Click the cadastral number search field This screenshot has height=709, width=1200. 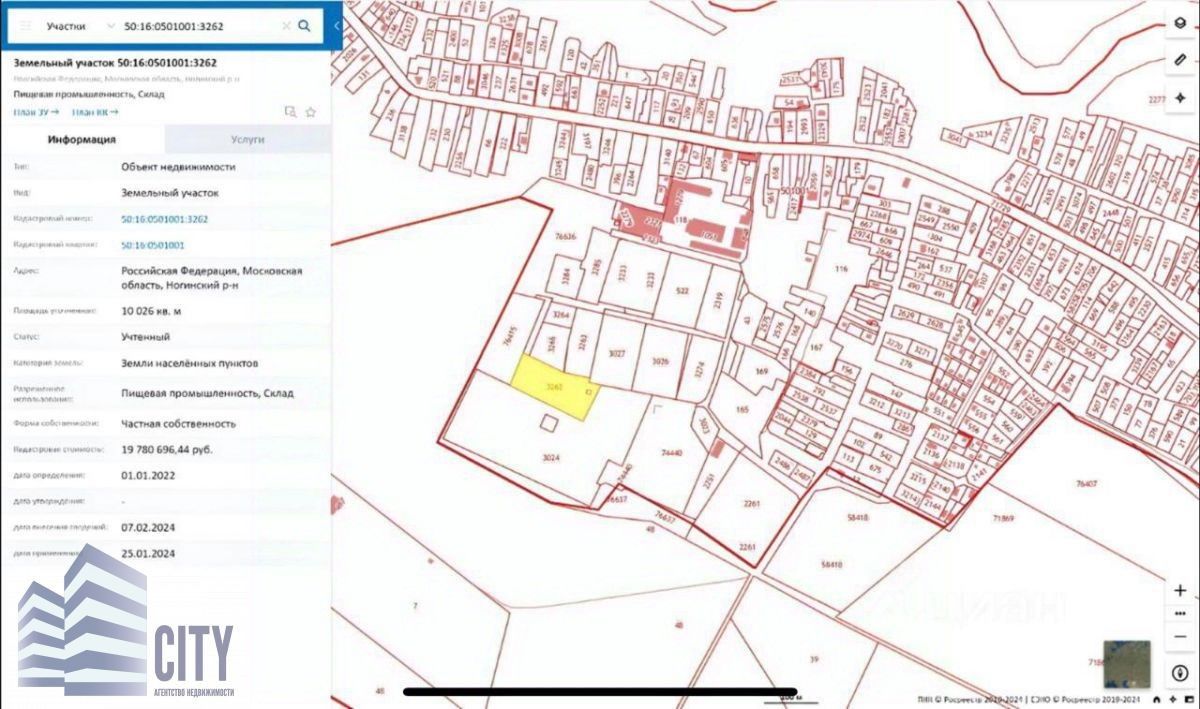tap(198, 26)
